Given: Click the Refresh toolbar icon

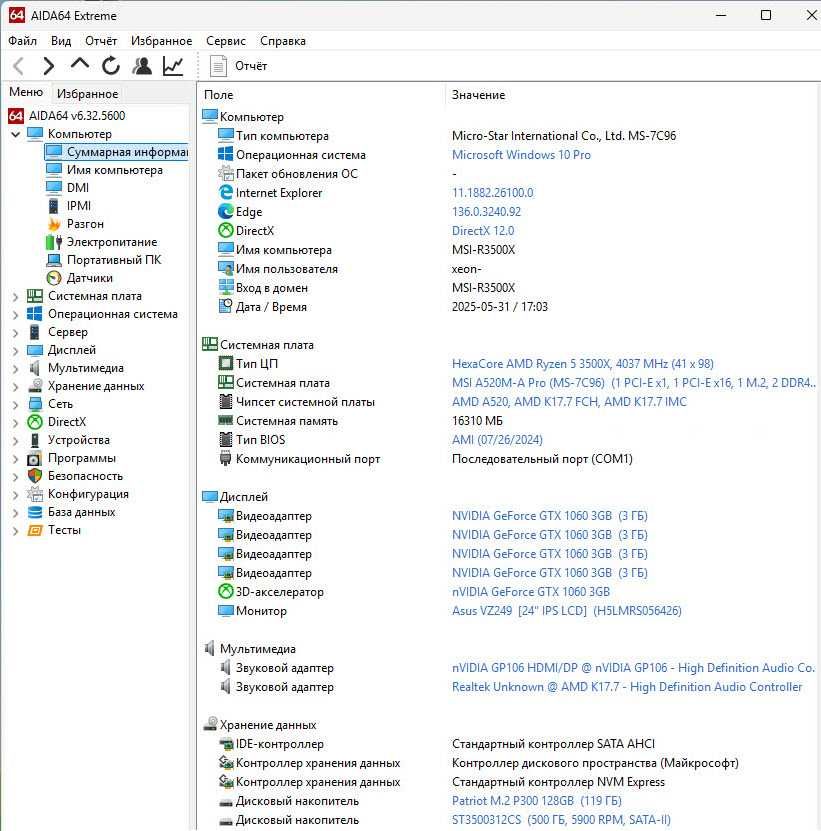Looking at the screenshot, I should coord(111,66).
